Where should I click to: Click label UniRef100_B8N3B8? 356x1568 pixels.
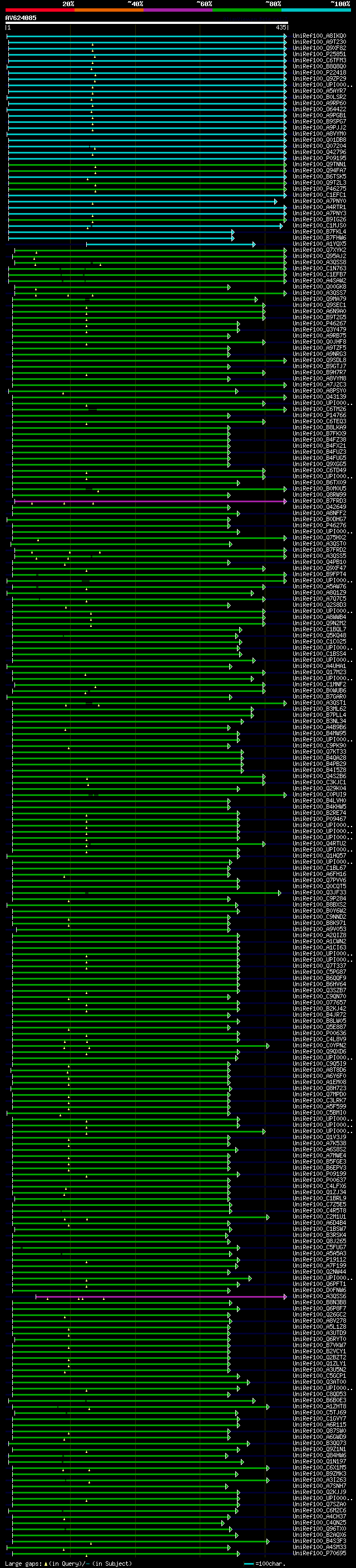tap(319, 1303)
